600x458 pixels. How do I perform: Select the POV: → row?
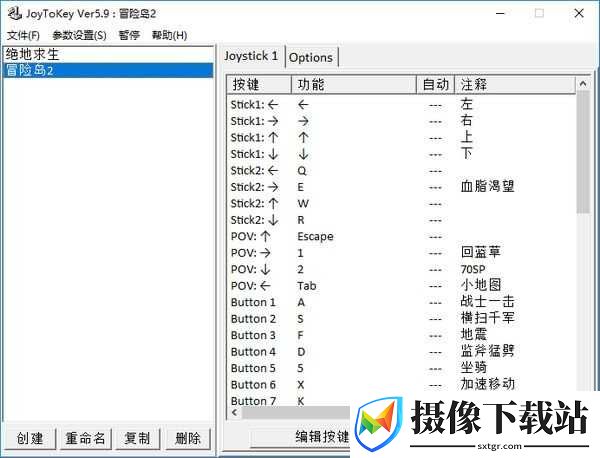[401, 253]
